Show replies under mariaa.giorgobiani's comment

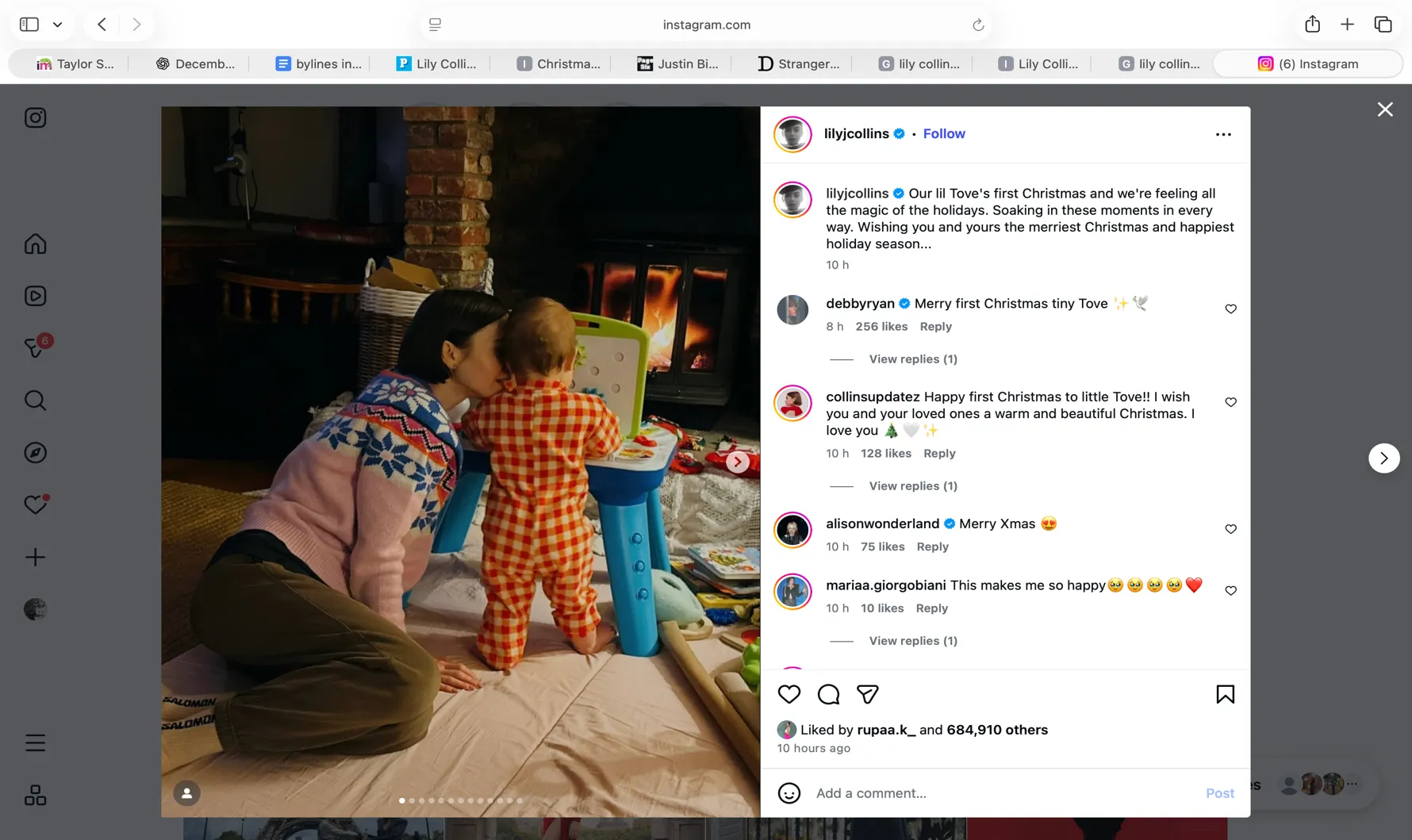912,641
